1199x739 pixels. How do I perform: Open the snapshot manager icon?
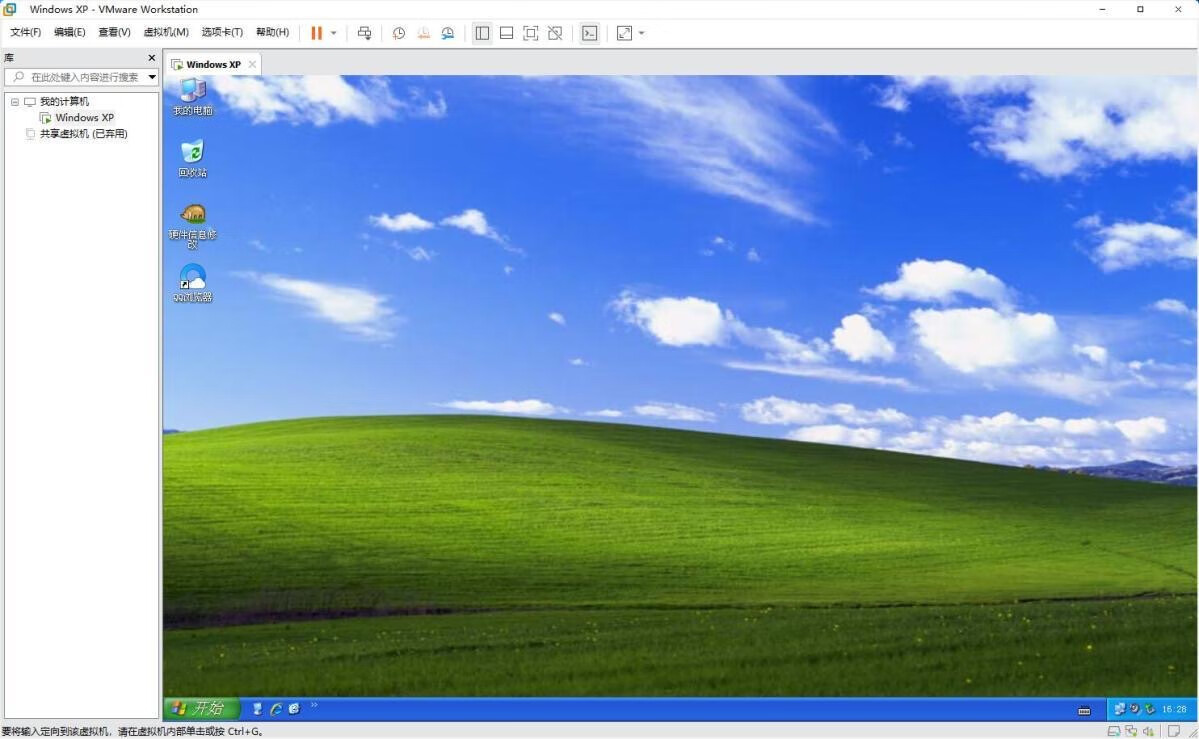pos(448,33)
